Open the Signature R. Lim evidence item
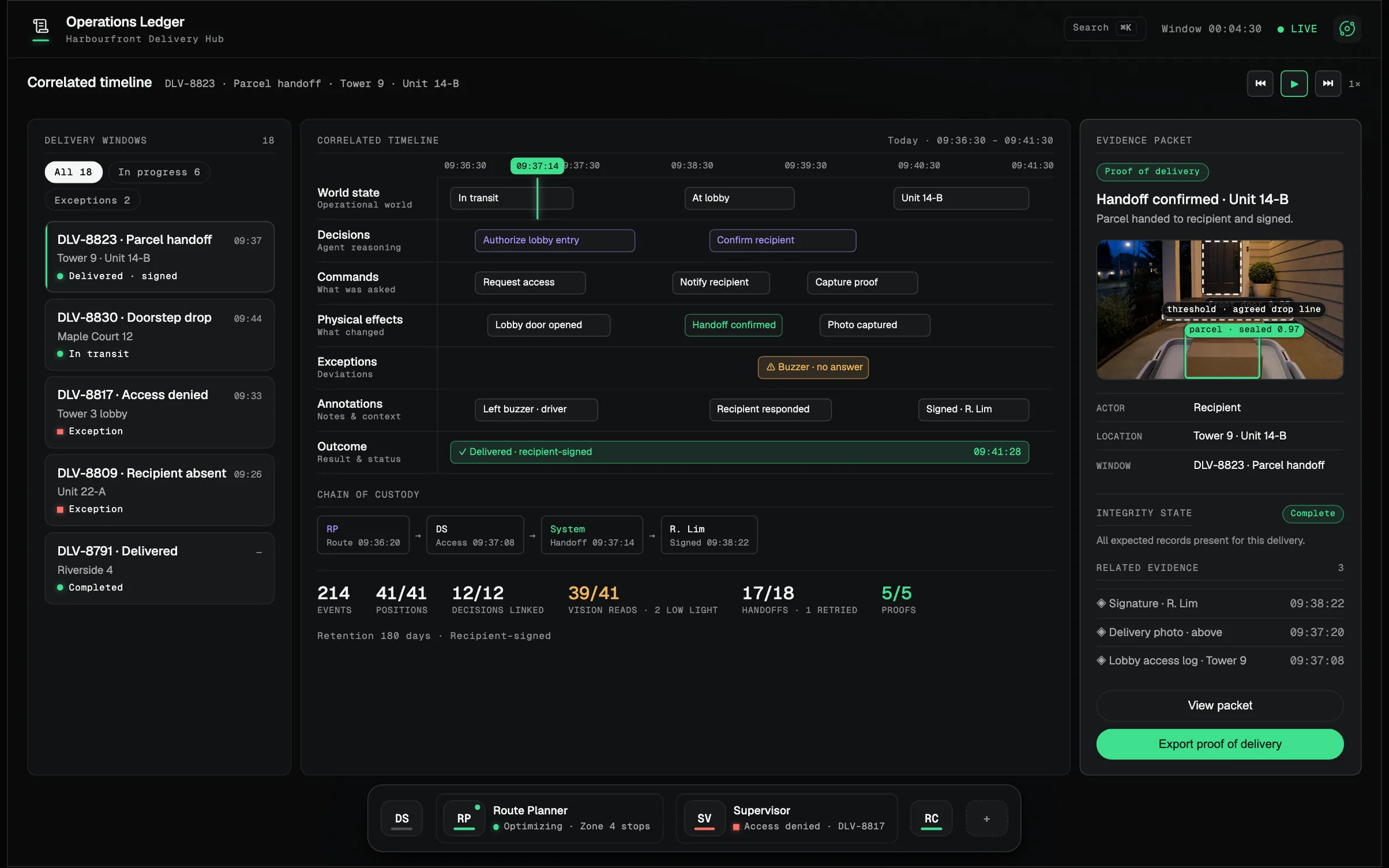Screen dimensions: 1389x868 (x=1219, y=604)
